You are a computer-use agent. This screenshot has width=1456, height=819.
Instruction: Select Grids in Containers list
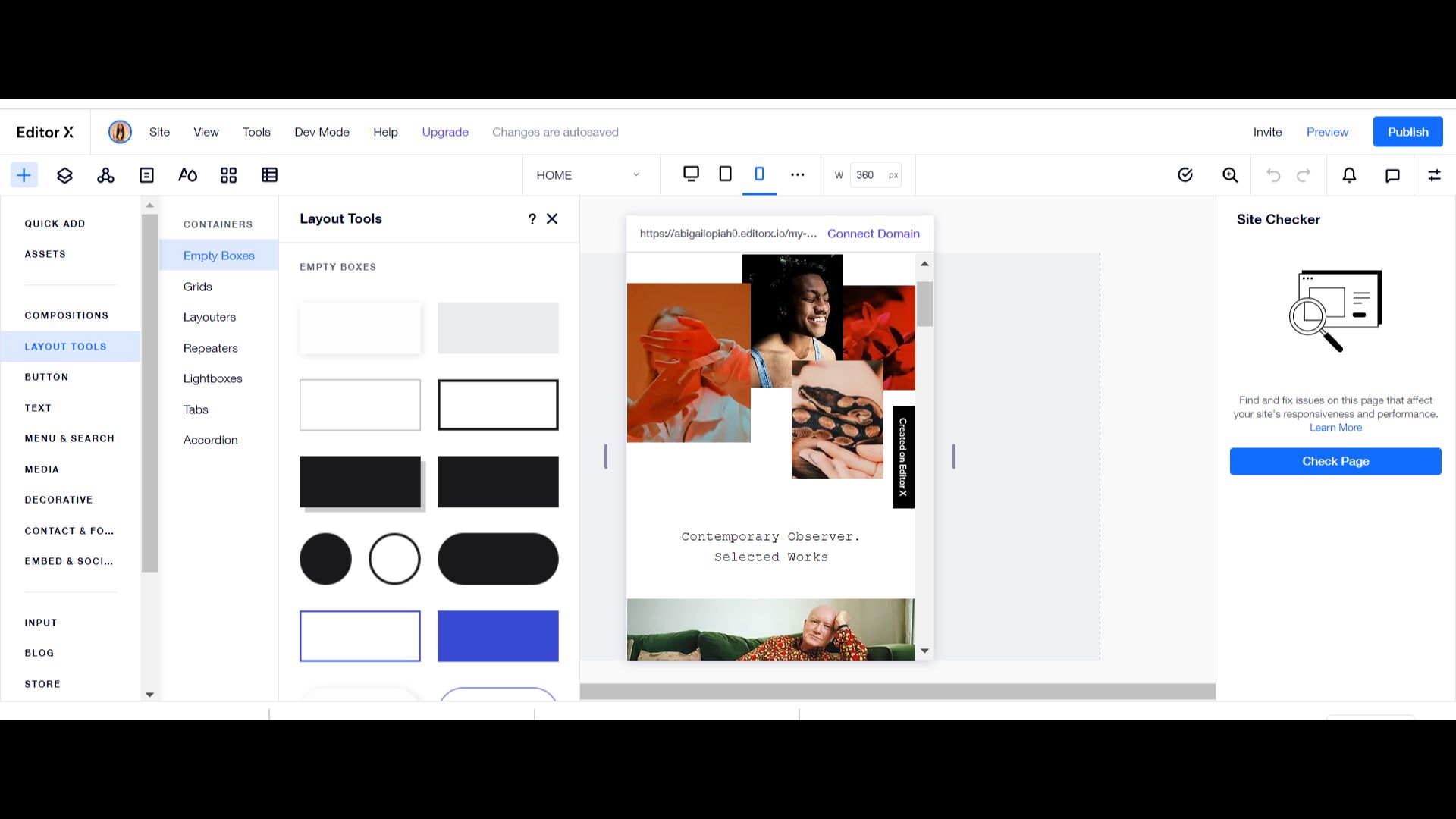pyautogui.click(x=197, y=287)
